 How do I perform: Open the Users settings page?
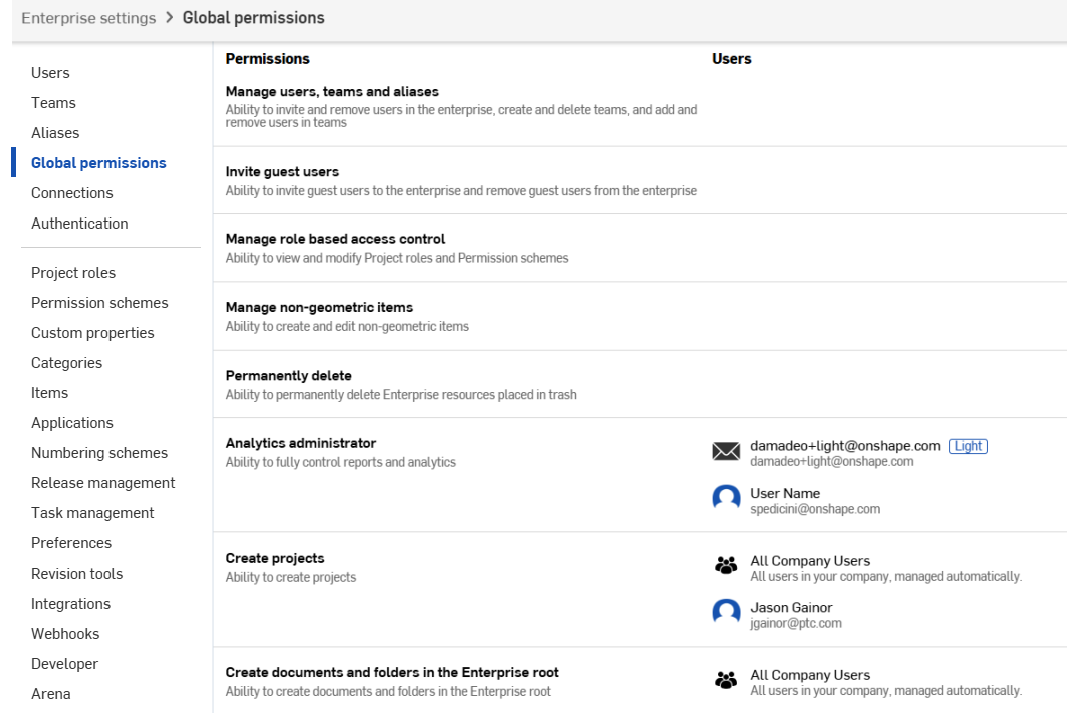(50, 73)
